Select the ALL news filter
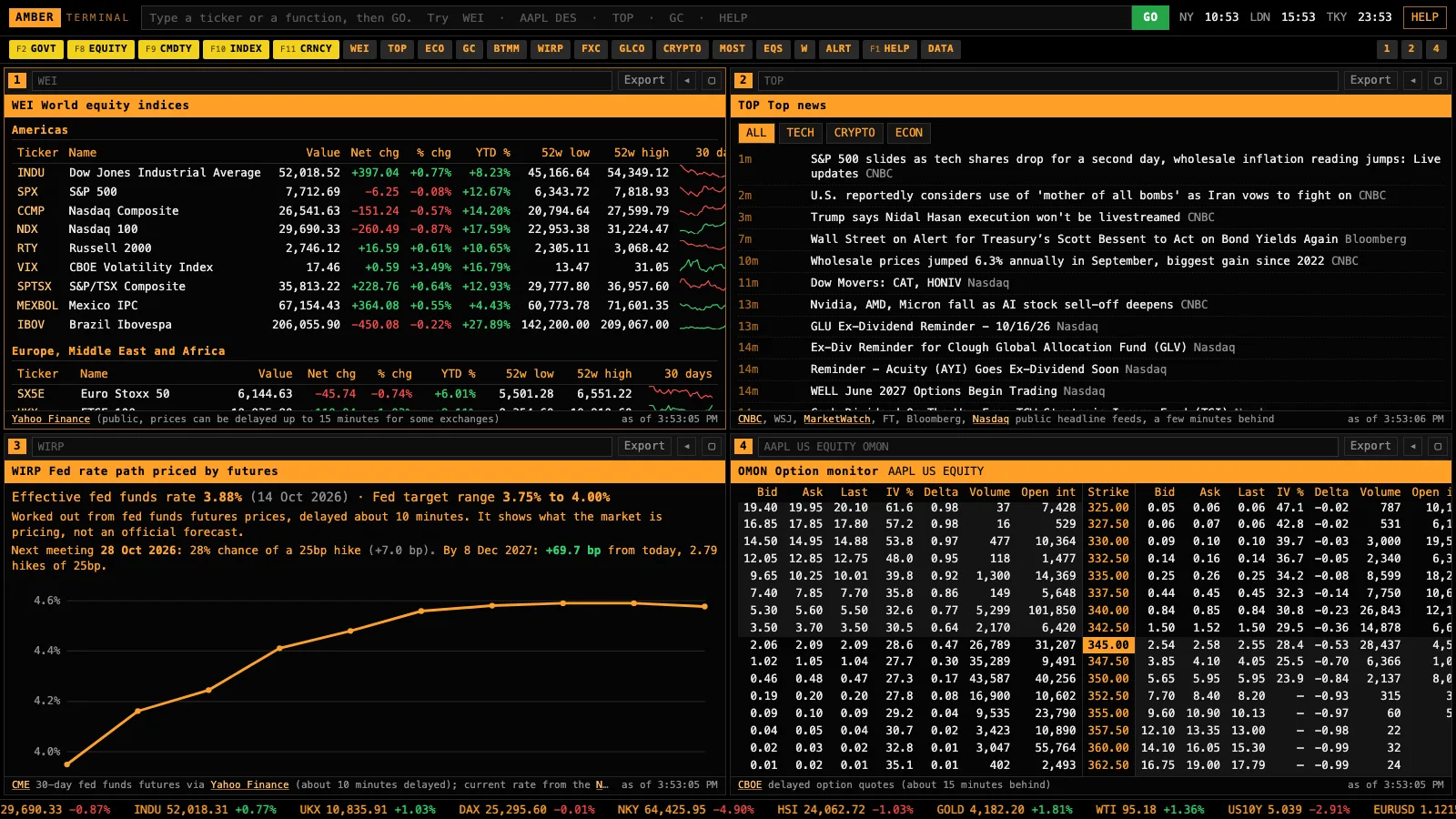 point(756,133)
